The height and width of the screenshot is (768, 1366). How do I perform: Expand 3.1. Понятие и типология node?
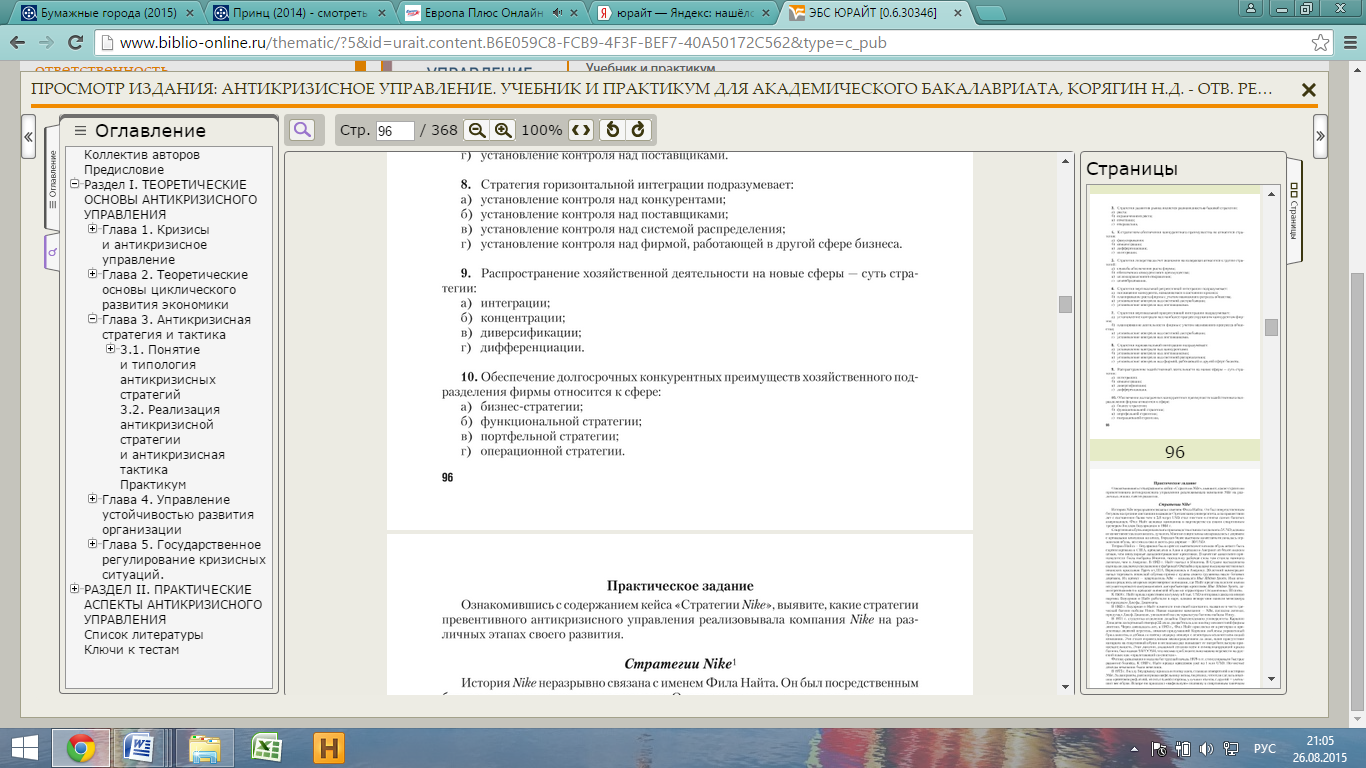tap(111, 350)
